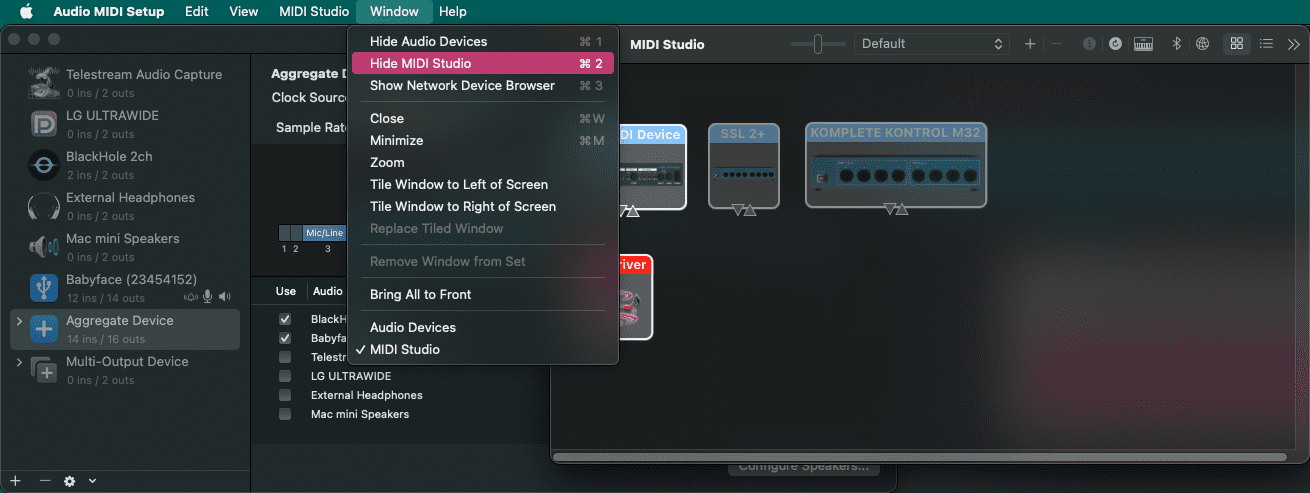The width and height of the screenshot is (1310, 493).
Task: Open the Edit menu in menu bar
Action: pyautogui.click(x=197, y=12)
